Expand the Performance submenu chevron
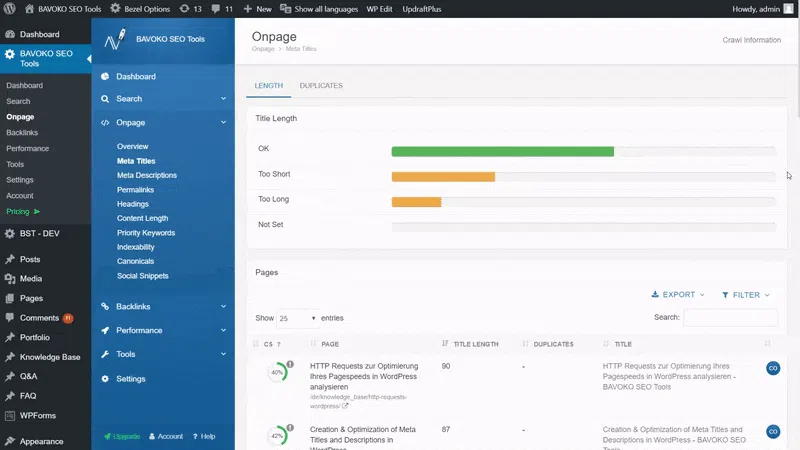Image resolution: width=800 pixels, height=450 pixels. [223, 331]
